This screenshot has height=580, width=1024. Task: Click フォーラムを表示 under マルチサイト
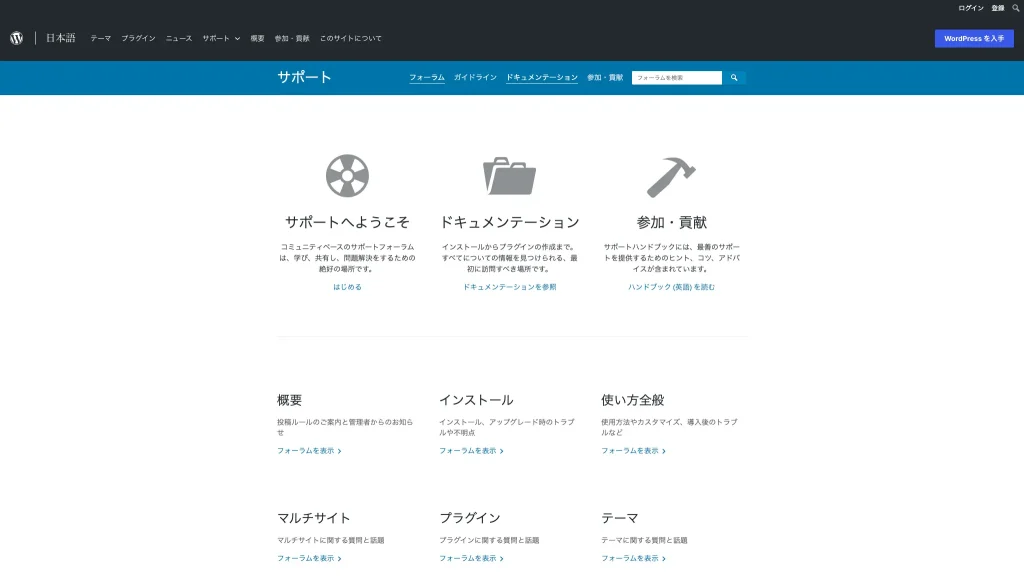coord(309,558)
